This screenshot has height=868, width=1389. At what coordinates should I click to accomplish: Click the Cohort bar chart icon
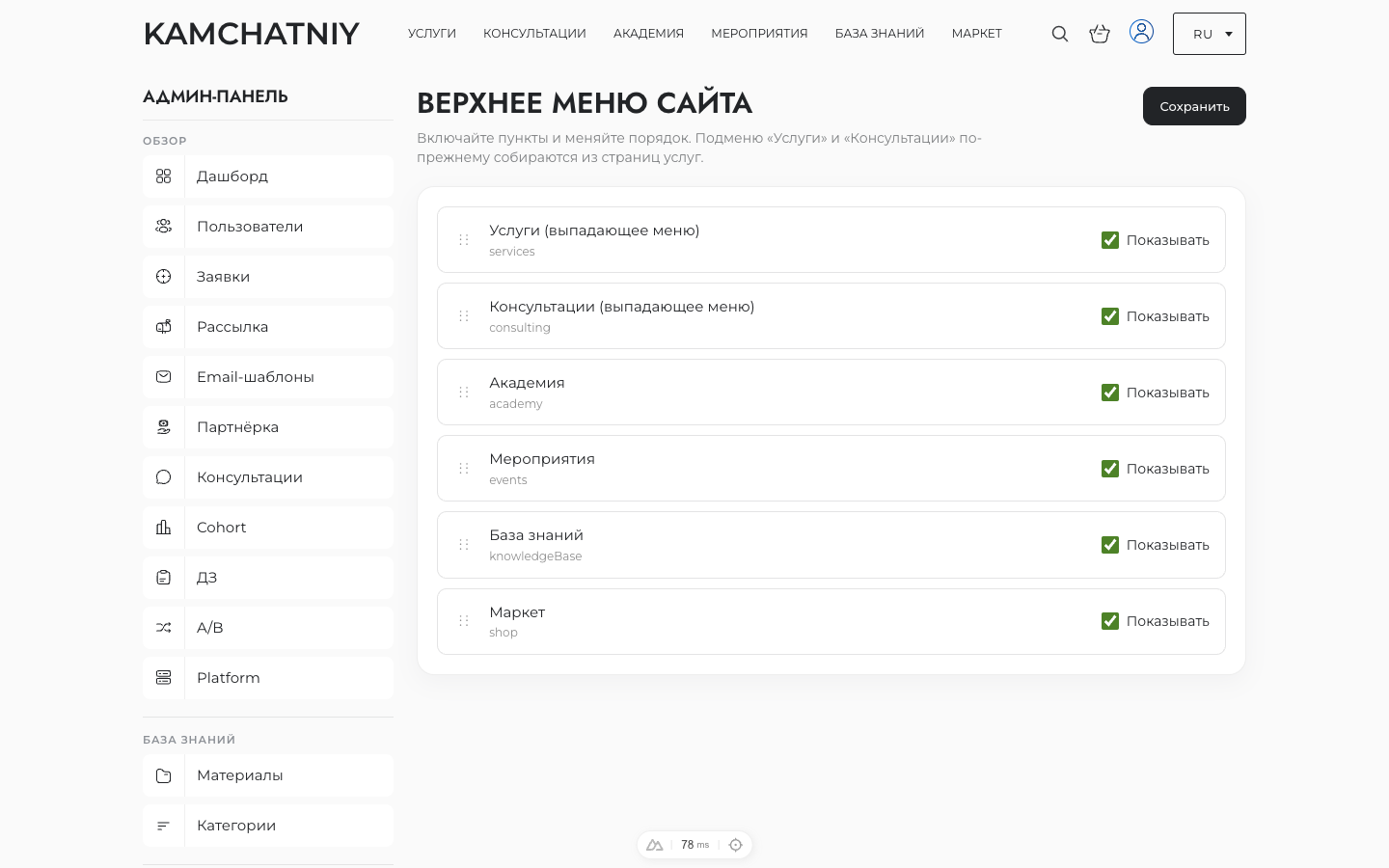click(x=164, y=528)
